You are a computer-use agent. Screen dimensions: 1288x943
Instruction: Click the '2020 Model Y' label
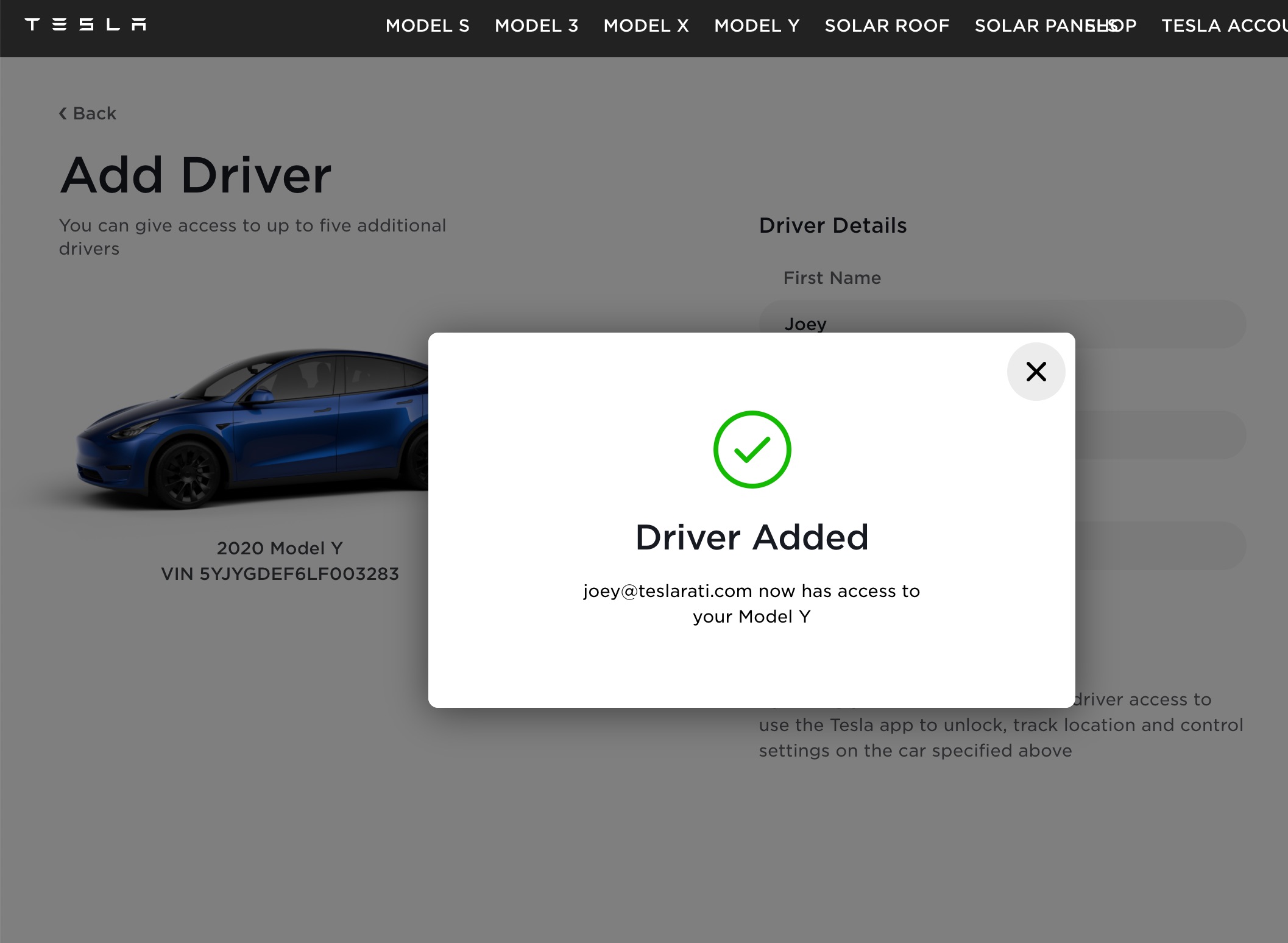click(280, 548)
